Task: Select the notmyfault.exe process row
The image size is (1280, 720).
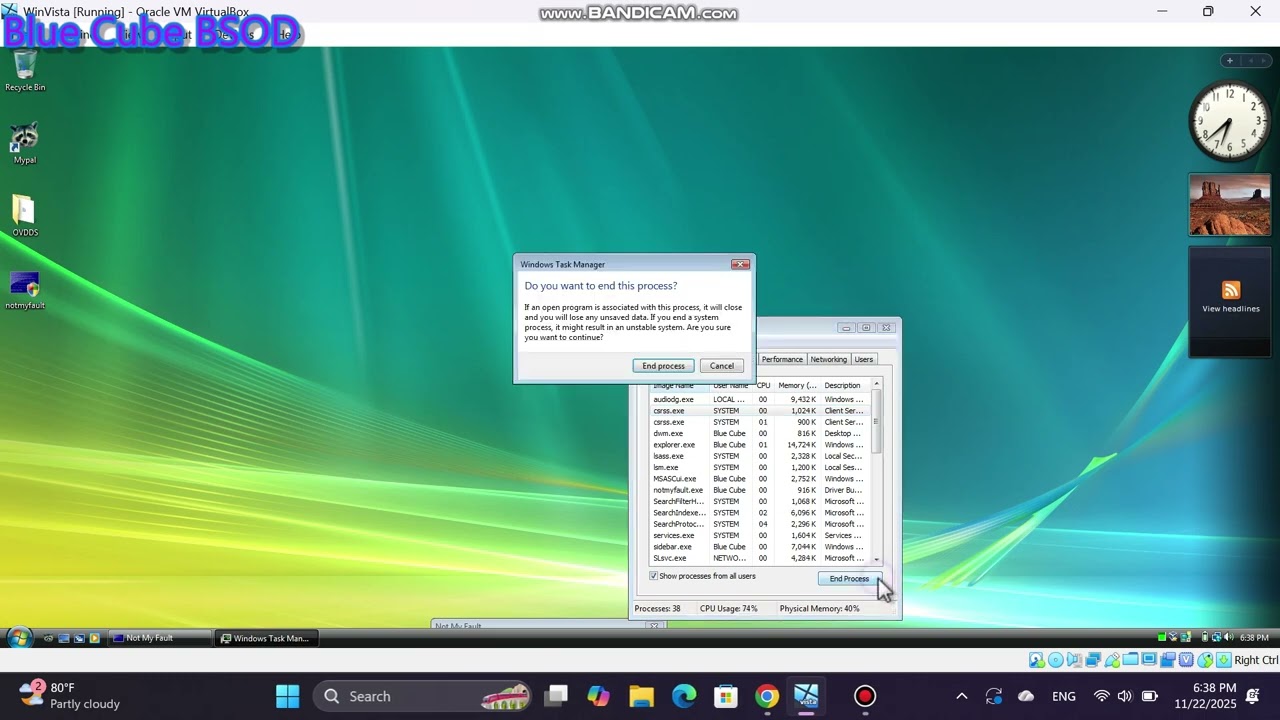Action: (760, 490)
